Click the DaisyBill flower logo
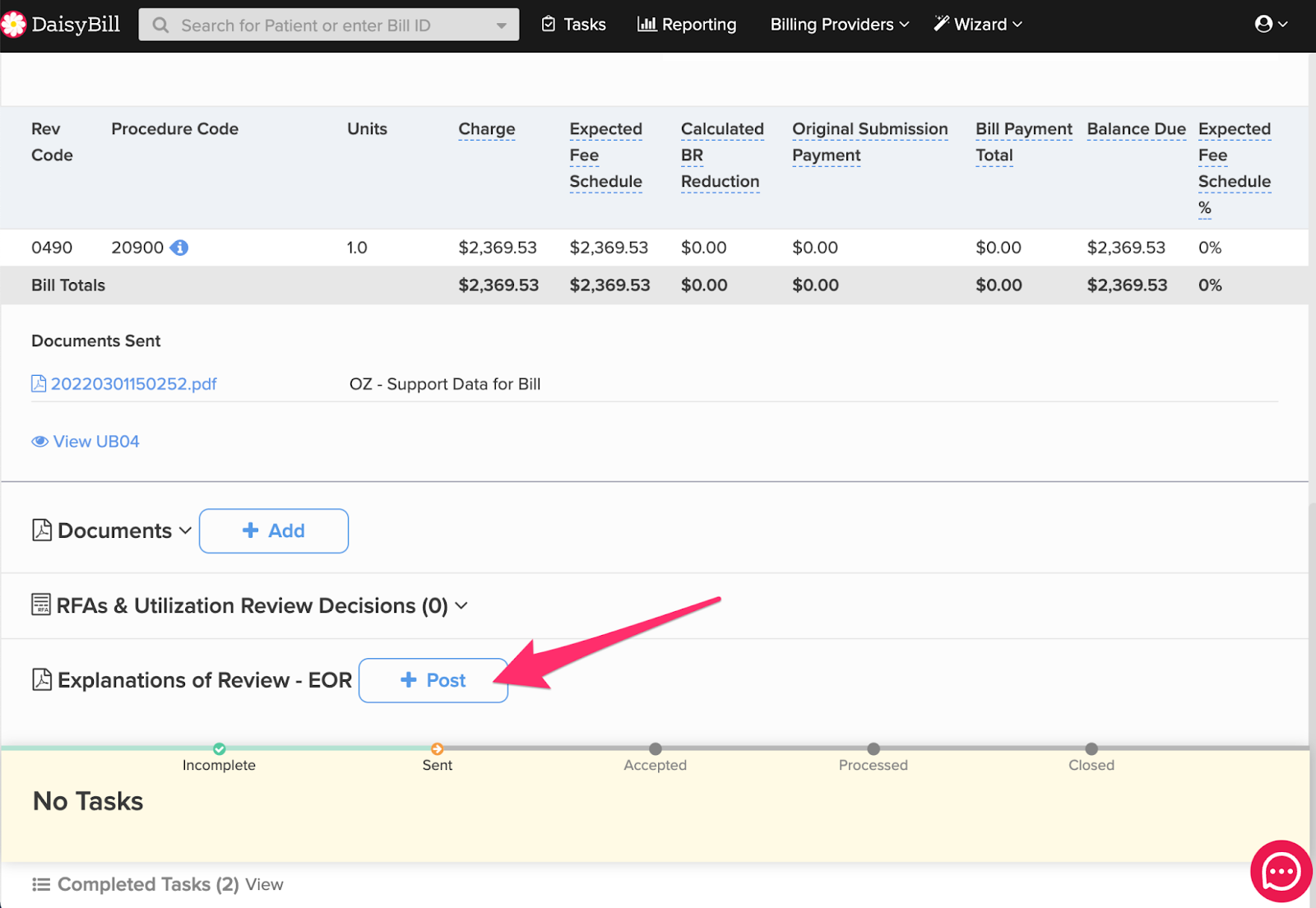The image size is (1316, 908). tap(13, 25)
